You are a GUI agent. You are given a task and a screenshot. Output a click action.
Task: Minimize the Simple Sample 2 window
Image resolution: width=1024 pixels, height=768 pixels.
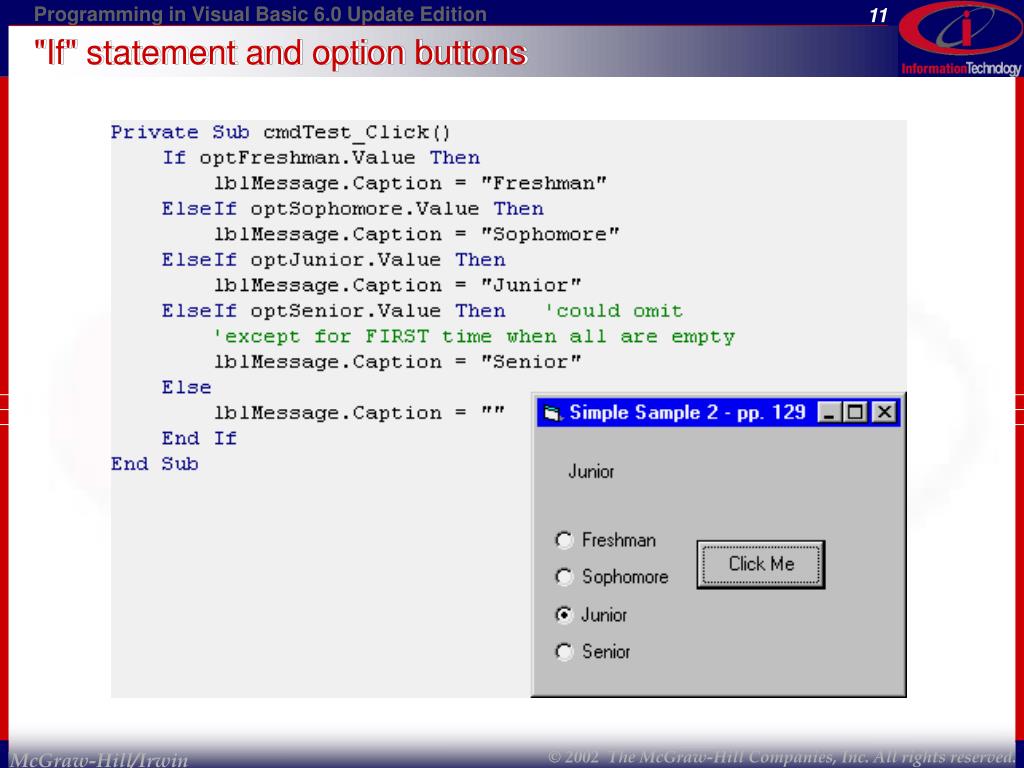(829, 412)
